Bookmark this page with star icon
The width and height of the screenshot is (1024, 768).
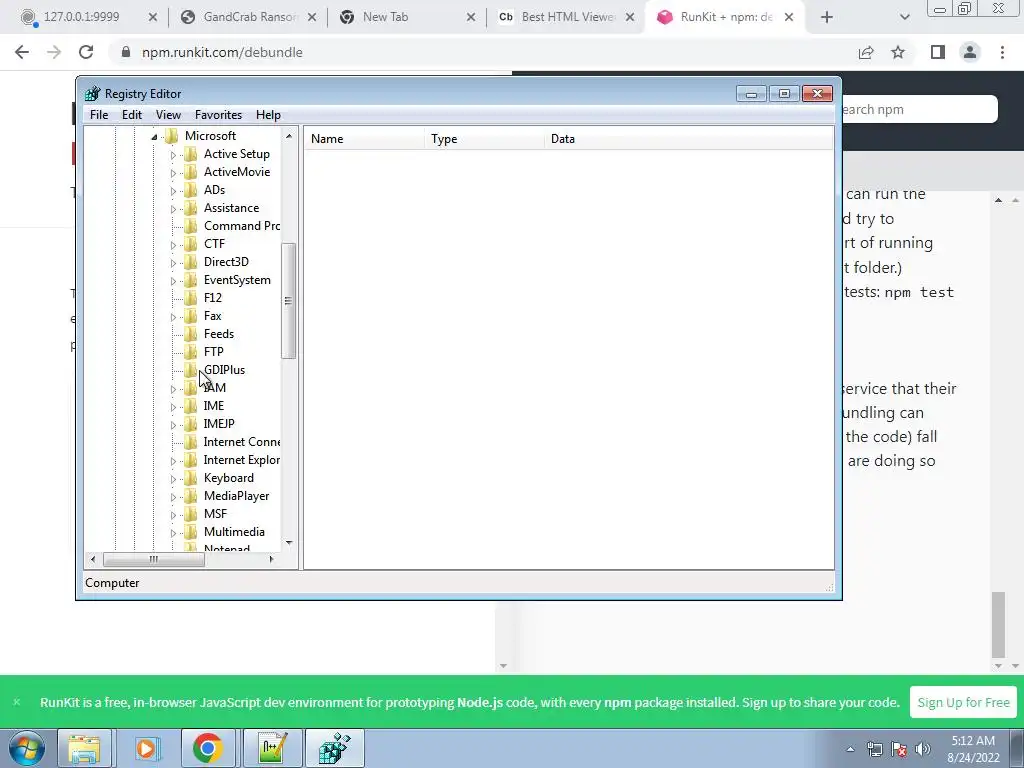[898, 52]
